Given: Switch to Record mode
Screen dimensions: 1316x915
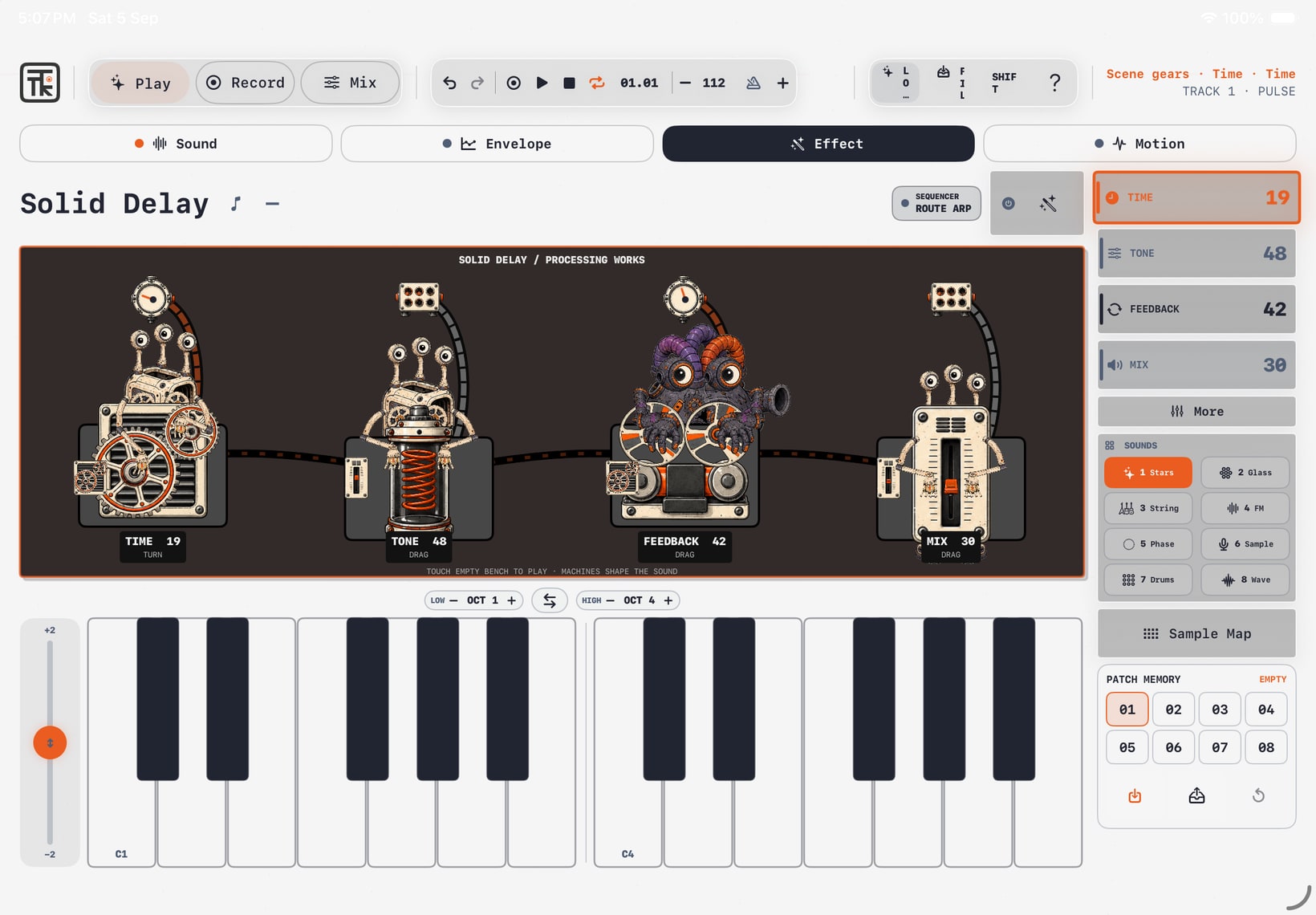Looking at the screenshot, I should click(x=246, y=83).
